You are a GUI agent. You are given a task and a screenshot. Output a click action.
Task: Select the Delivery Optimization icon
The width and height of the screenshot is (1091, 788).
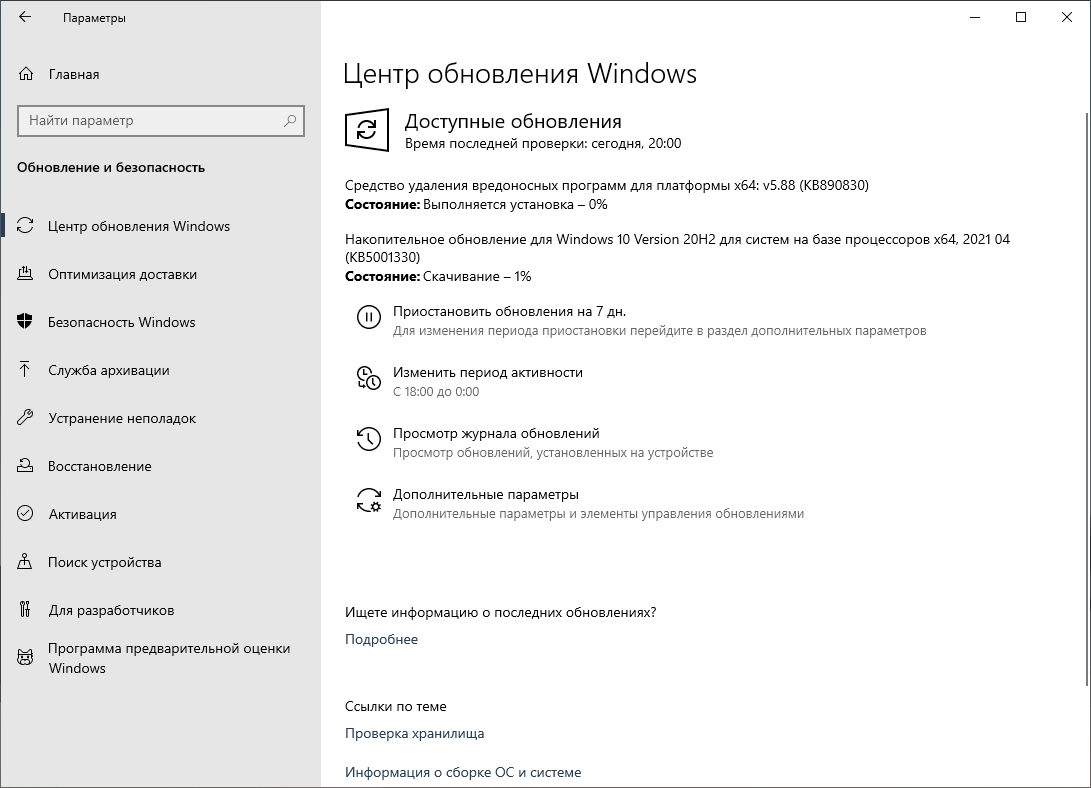(25, 274)
